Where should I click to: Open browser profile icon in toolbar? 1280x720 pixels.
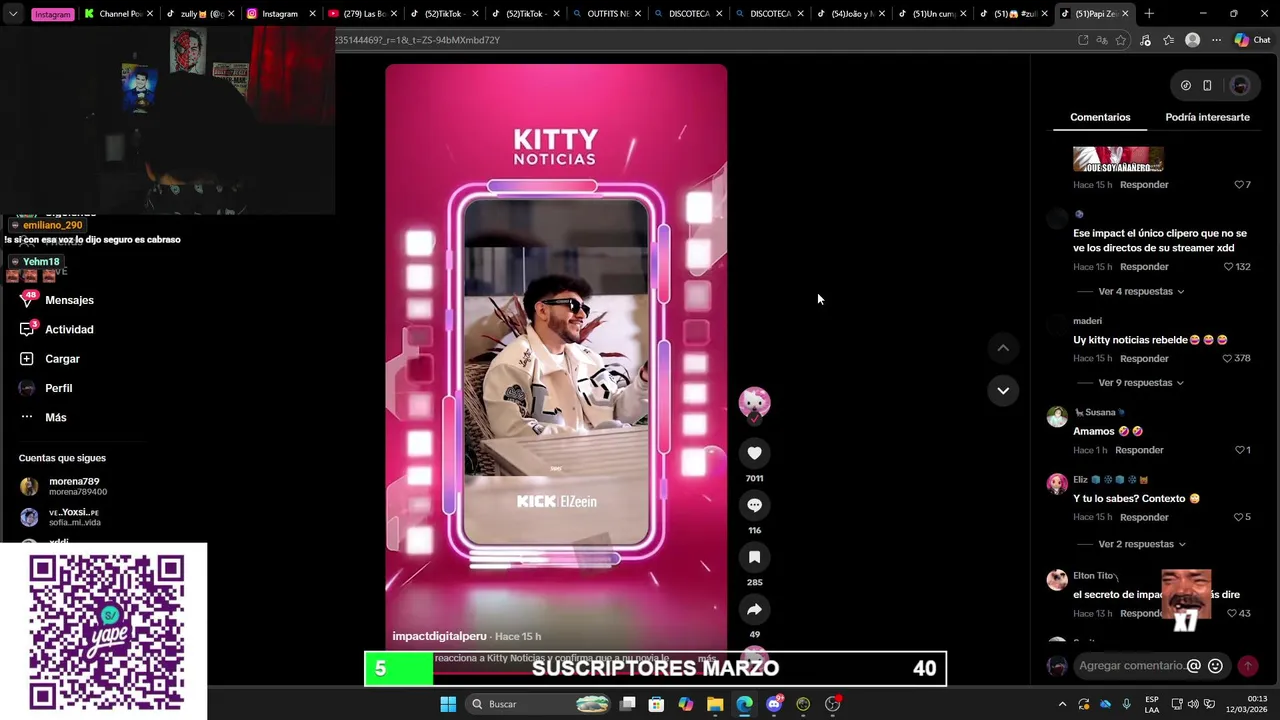coord(1192,40)
